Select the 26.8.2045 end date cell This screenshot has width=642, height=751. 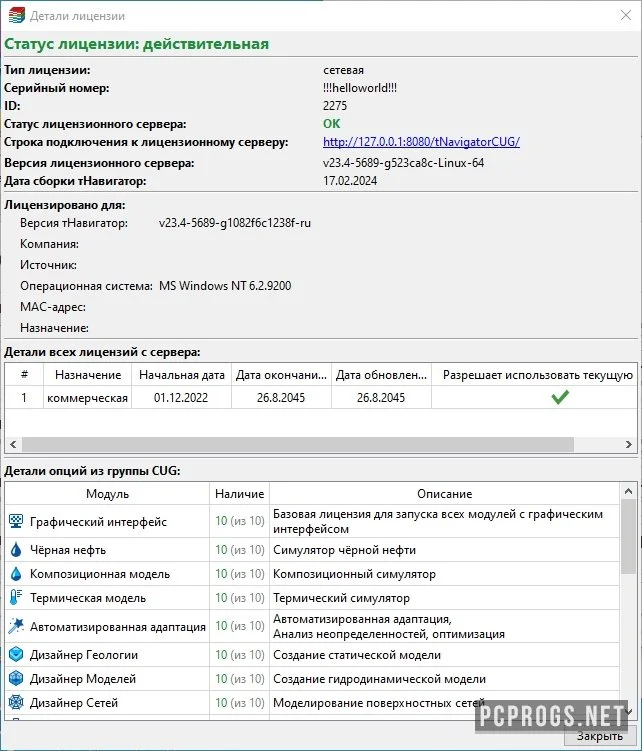(x=281, y=398)
